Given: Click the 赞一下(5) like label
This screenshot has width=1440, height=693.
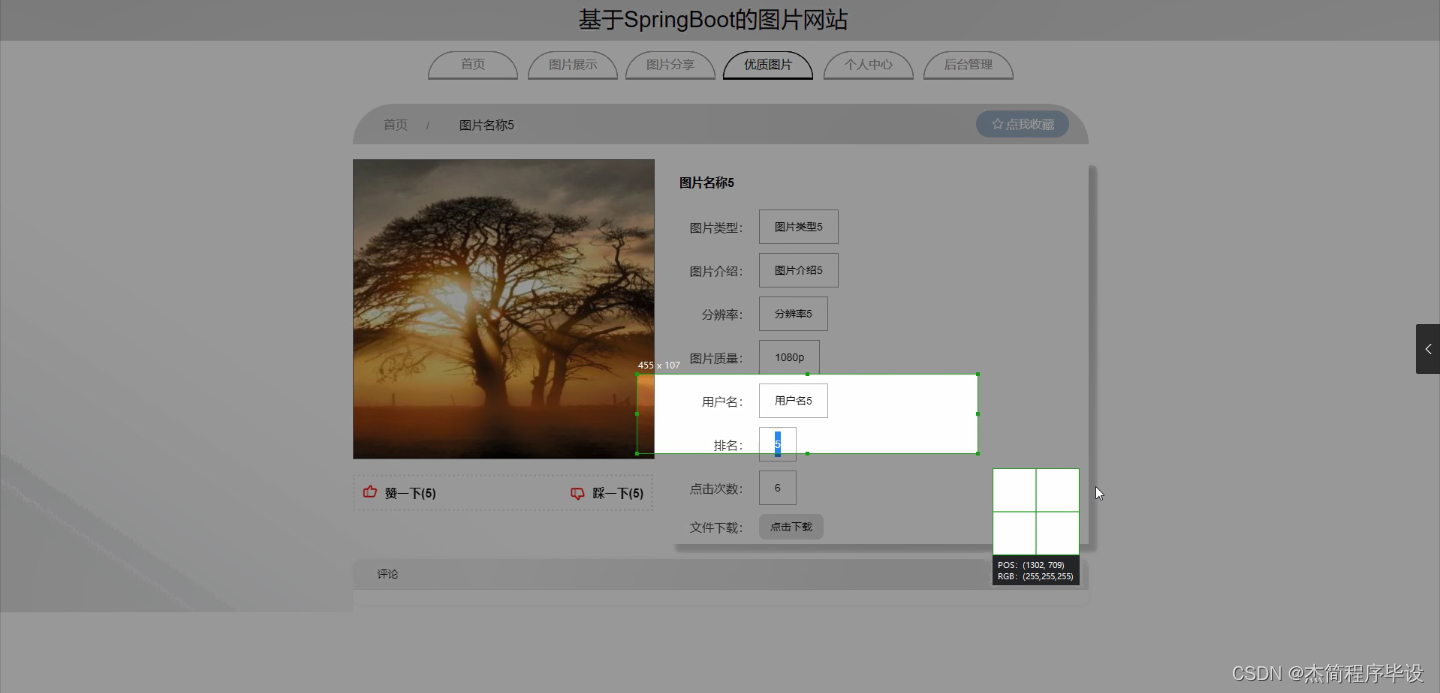Looking at the screenshot, I should click(410, 493).
